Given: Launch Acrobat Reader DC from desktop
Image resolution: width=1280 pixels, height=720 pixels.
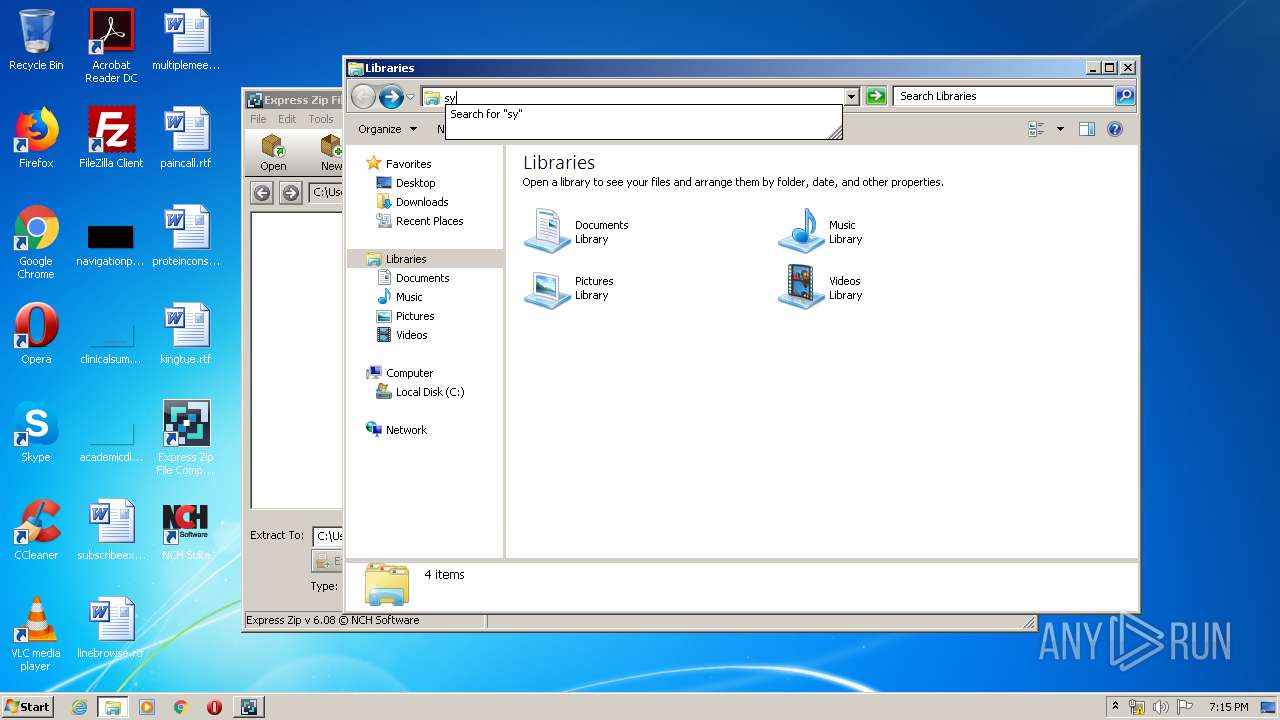Looking at the screenshot, I should point(111,46).
